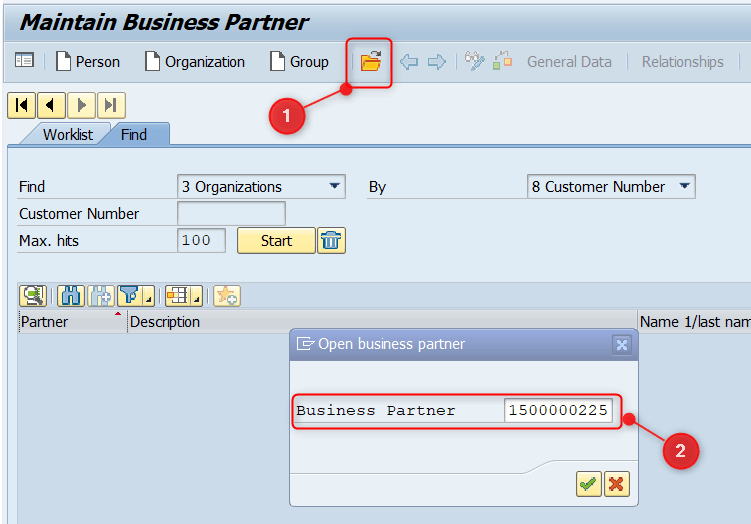Create a new Person partner
The width and height of the screenshot is (751, 524).
(x=88, y=61)
